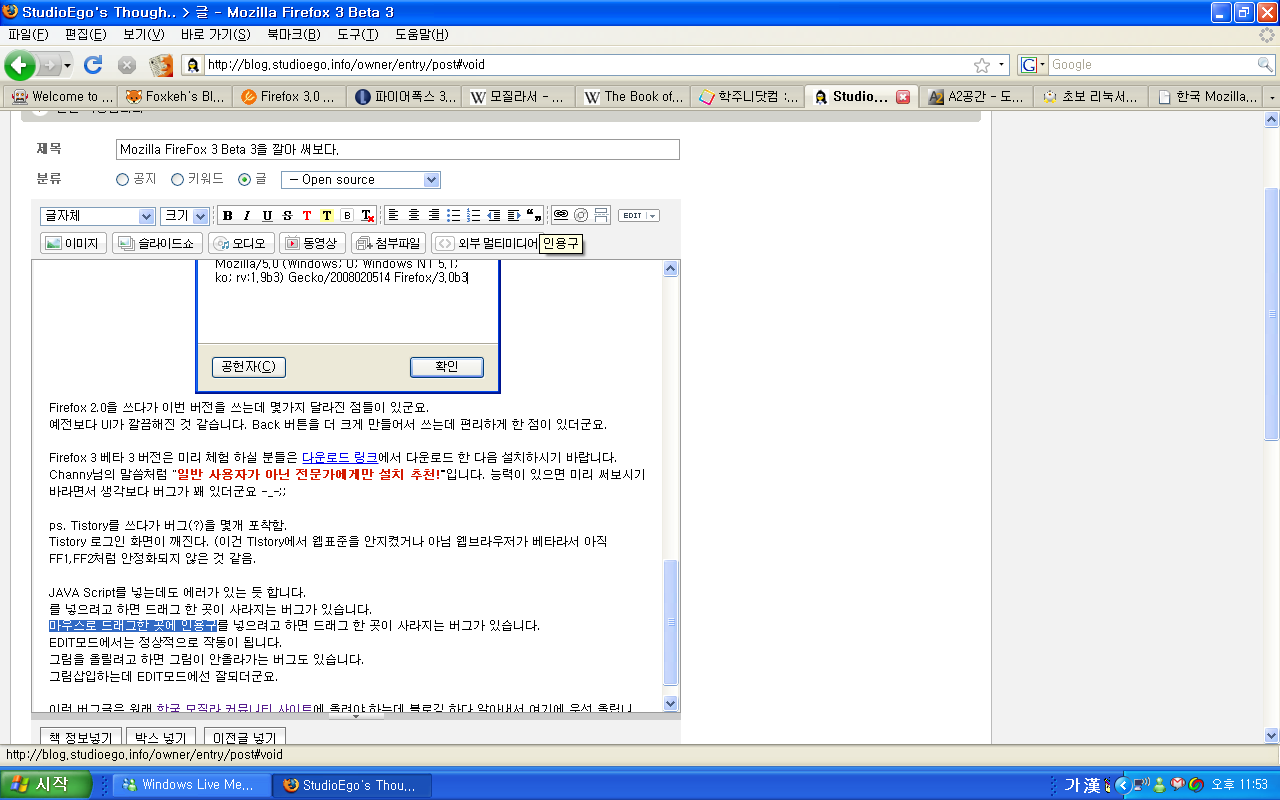1280x800 pixels.
Task: Center-align the text
Action: pyautogui.click(x=414, y=215)
